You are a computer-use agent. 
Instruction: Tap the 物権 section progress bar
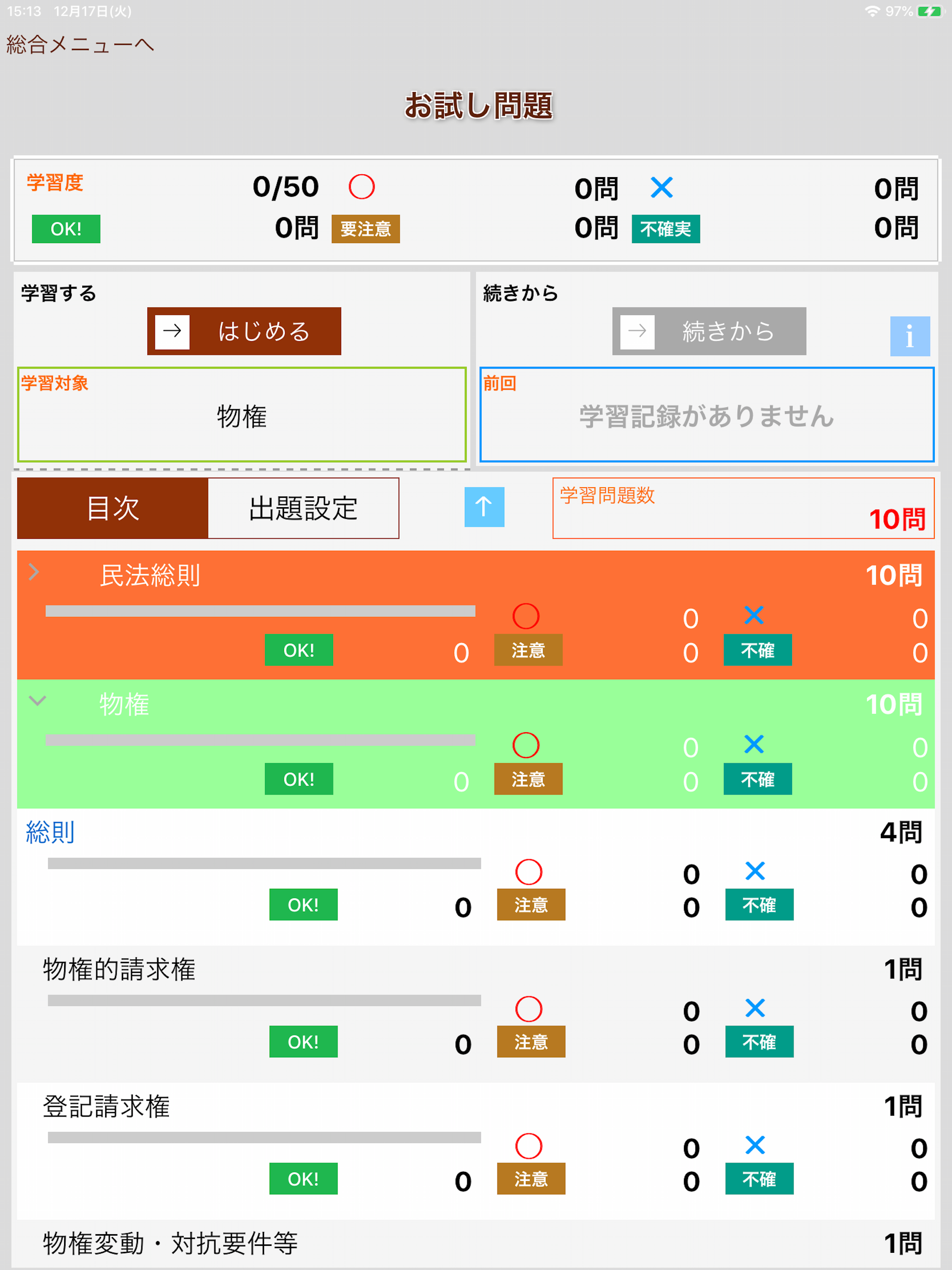pyautogui.click(x=260, y=740)
